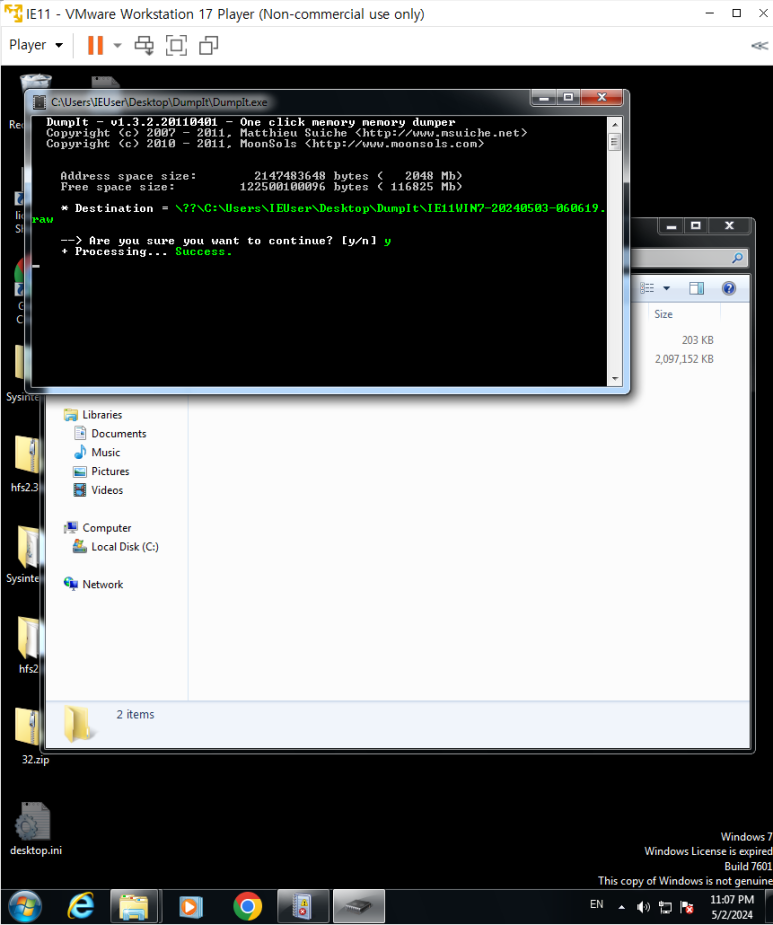Select the desktop.ini desktop icon
This screenshot has width=773, height=925.
(x=35, y=829)
